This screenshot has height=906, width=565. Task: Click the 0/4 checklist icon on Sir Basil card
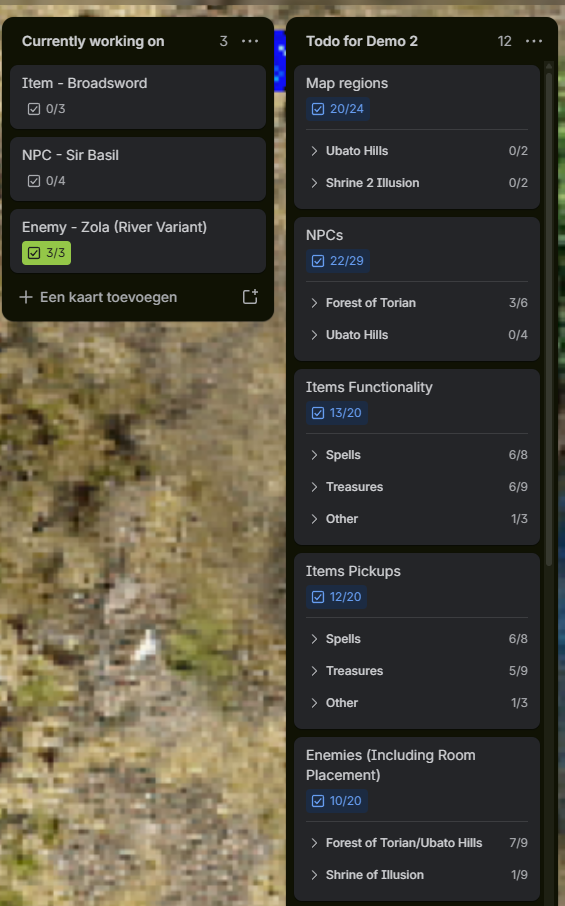[x=34, y=181]
